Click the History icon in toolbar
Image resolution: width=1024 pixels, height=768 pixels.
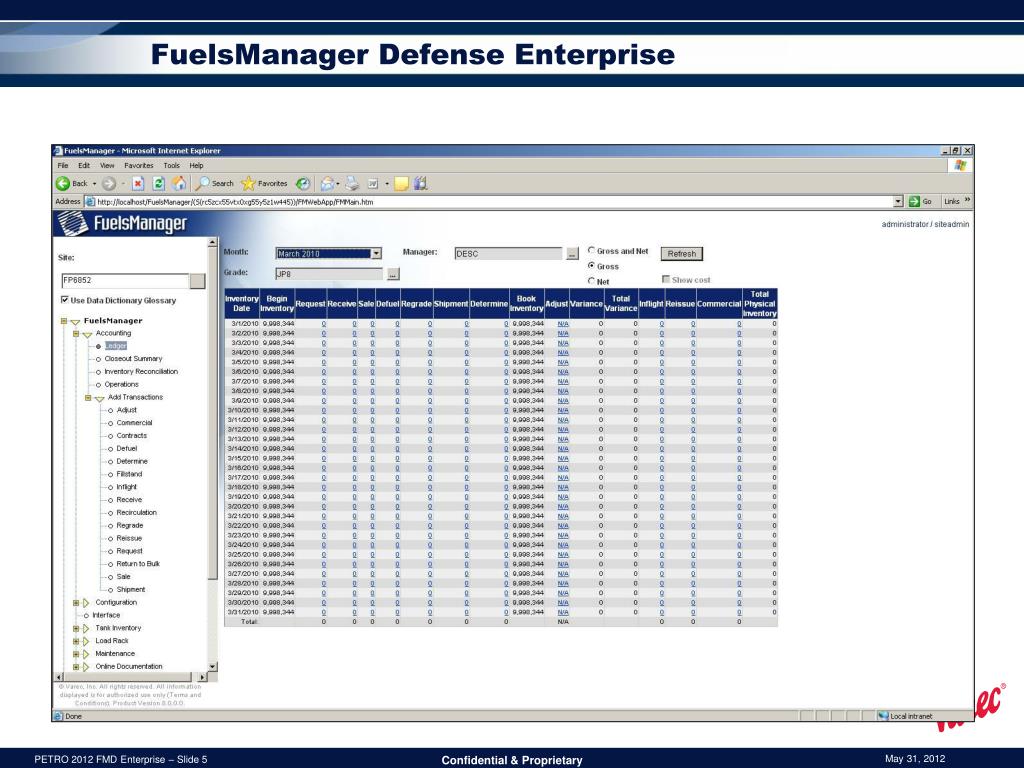tap(302, 184)
